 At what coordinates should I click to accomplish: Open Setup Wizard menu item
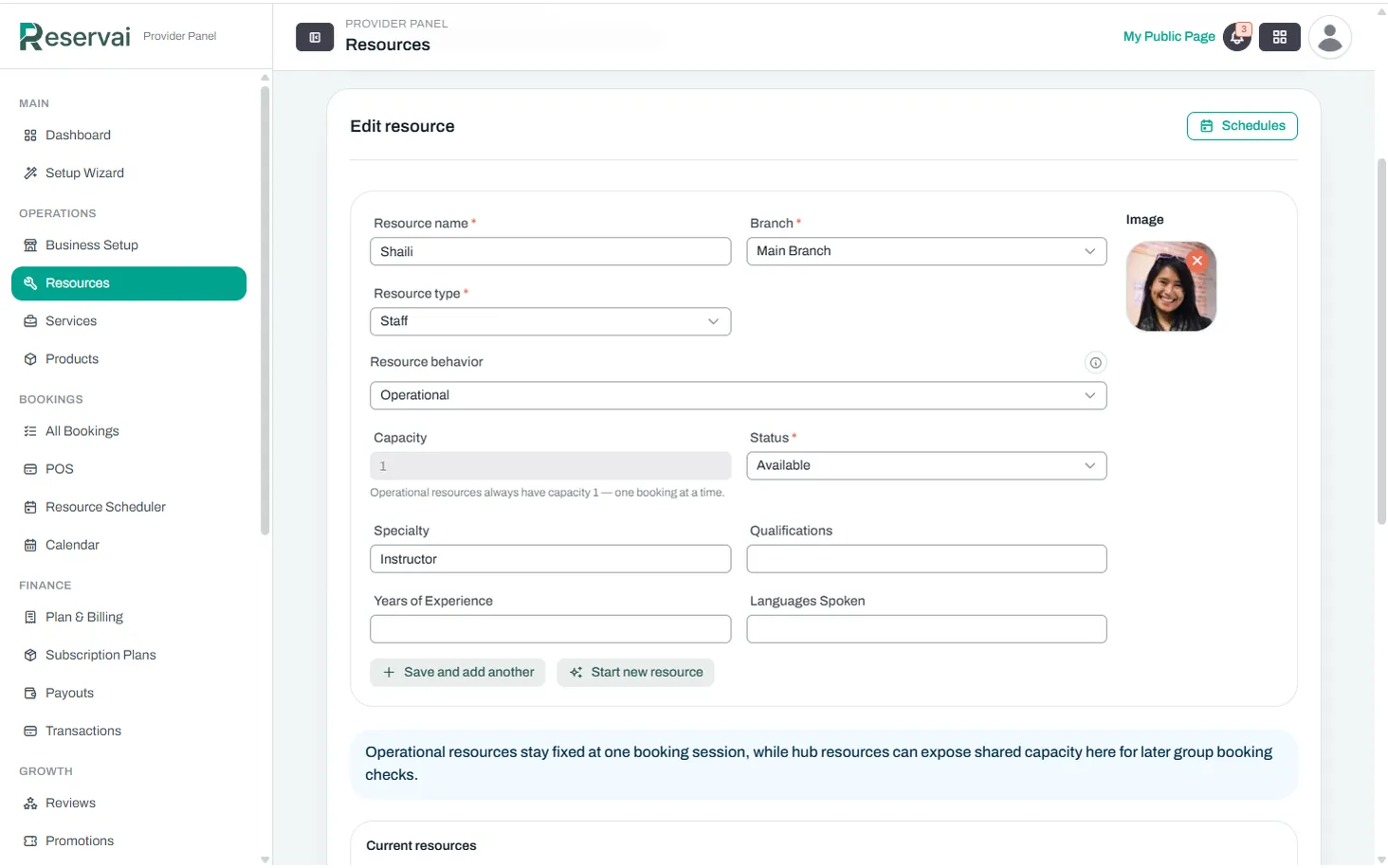(x=129, y=173)
